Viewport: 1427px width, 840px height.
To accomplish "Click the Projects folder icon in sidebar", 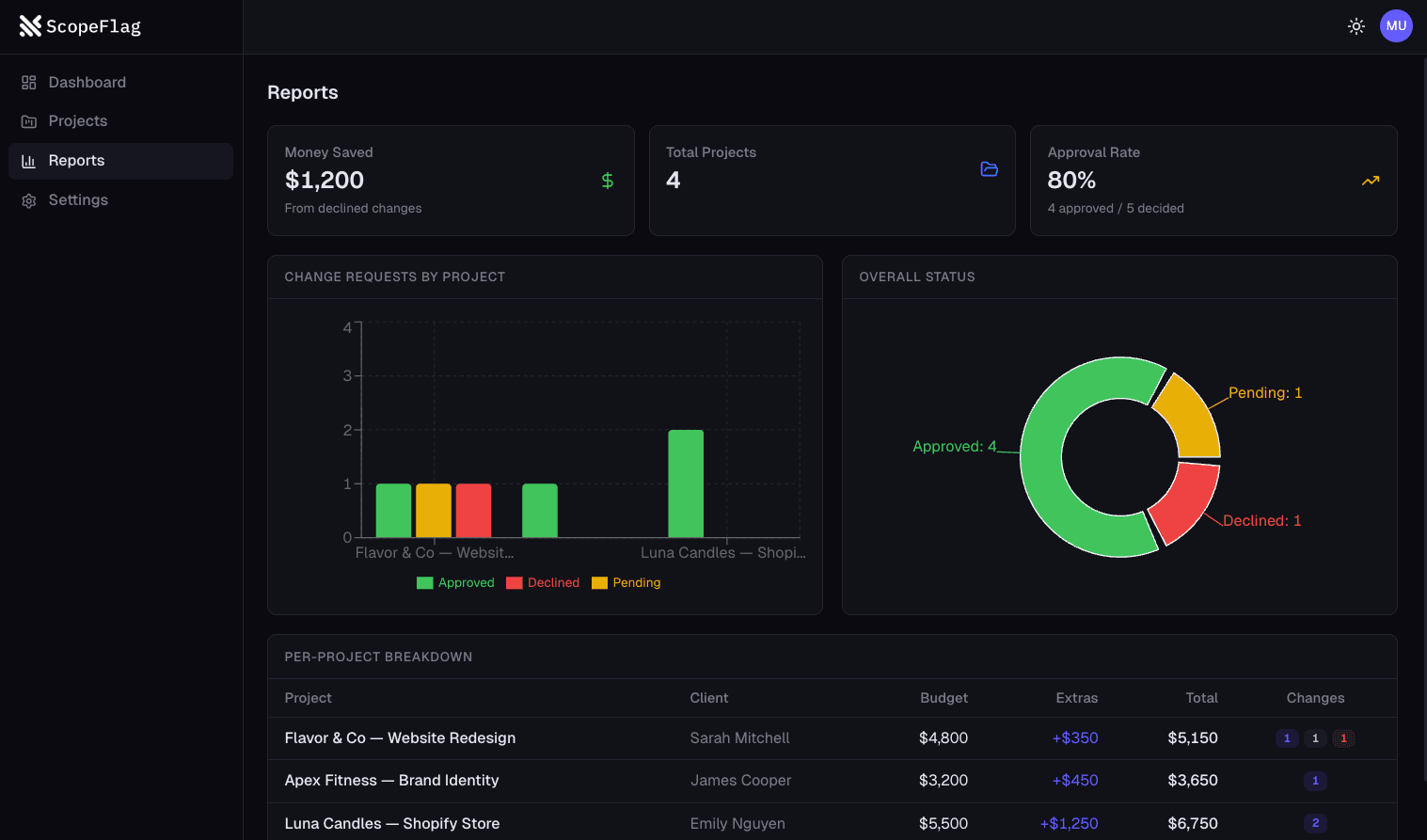I will pos(28,120).
